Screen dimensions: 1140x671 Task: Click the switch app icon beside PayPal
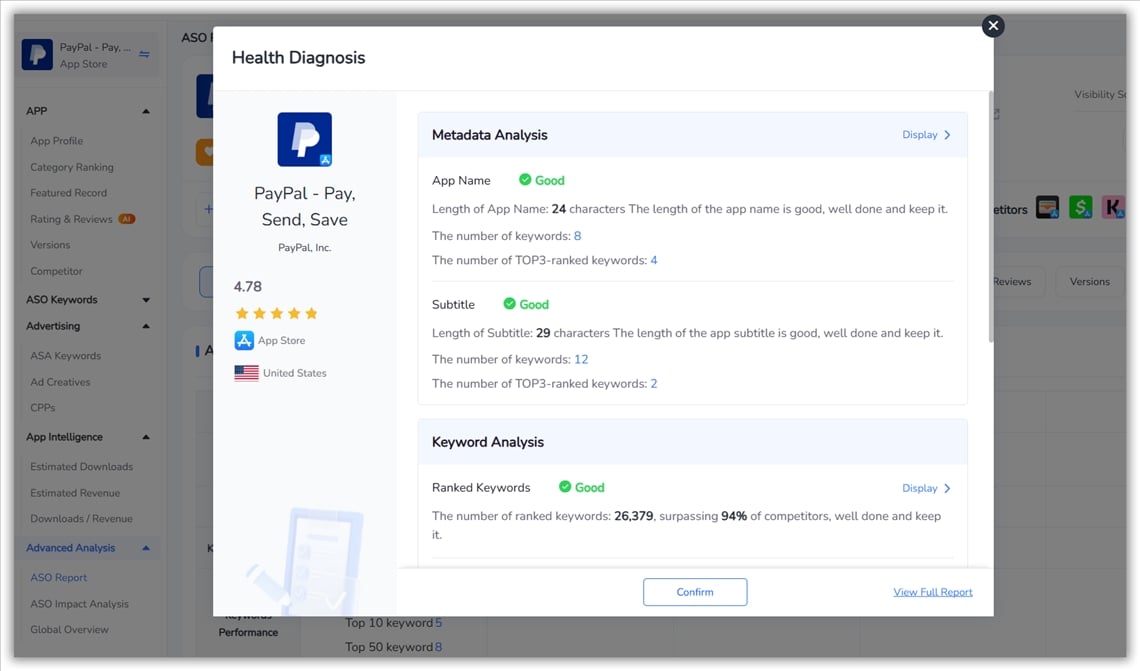click(x=145, y=55)
